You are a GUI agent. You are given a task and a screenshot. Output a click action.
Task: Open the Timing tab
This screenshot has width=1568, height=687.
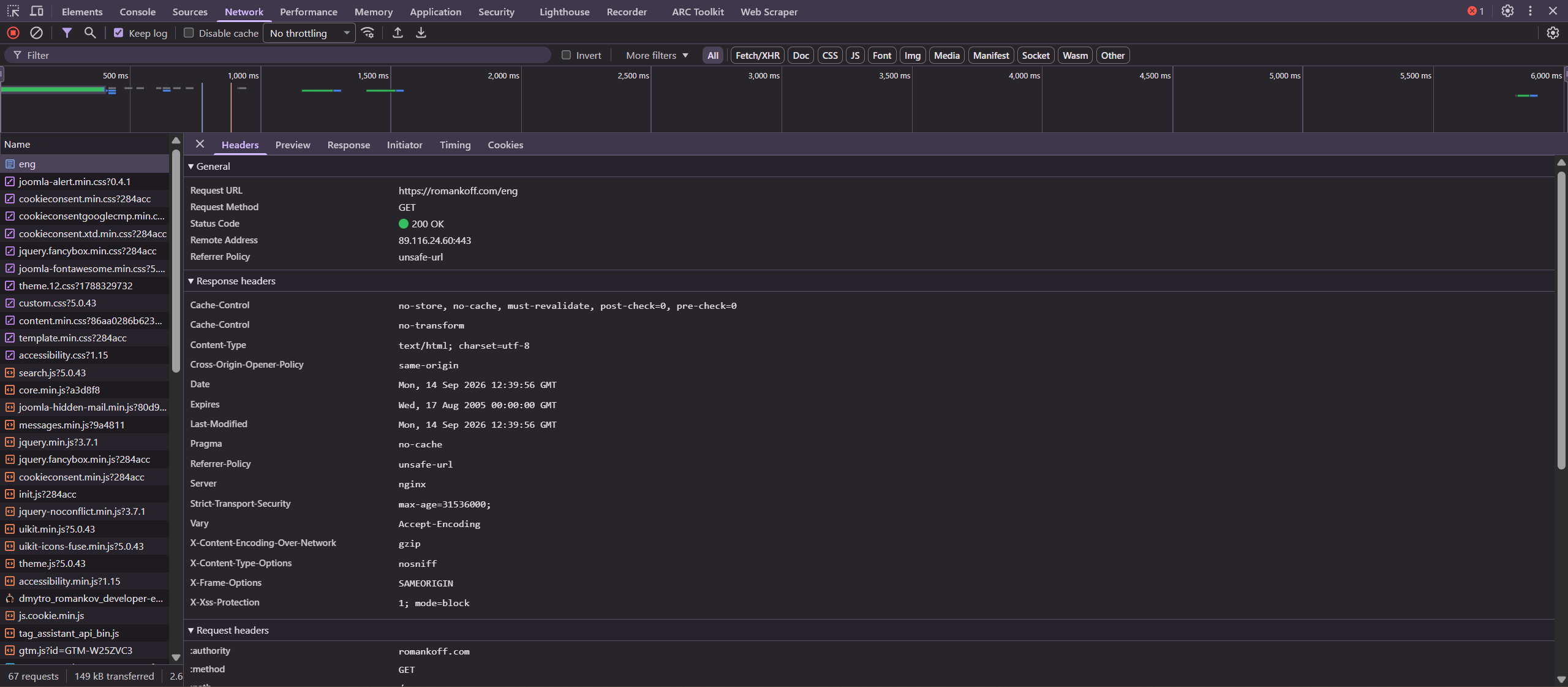[x=455, y=145]
